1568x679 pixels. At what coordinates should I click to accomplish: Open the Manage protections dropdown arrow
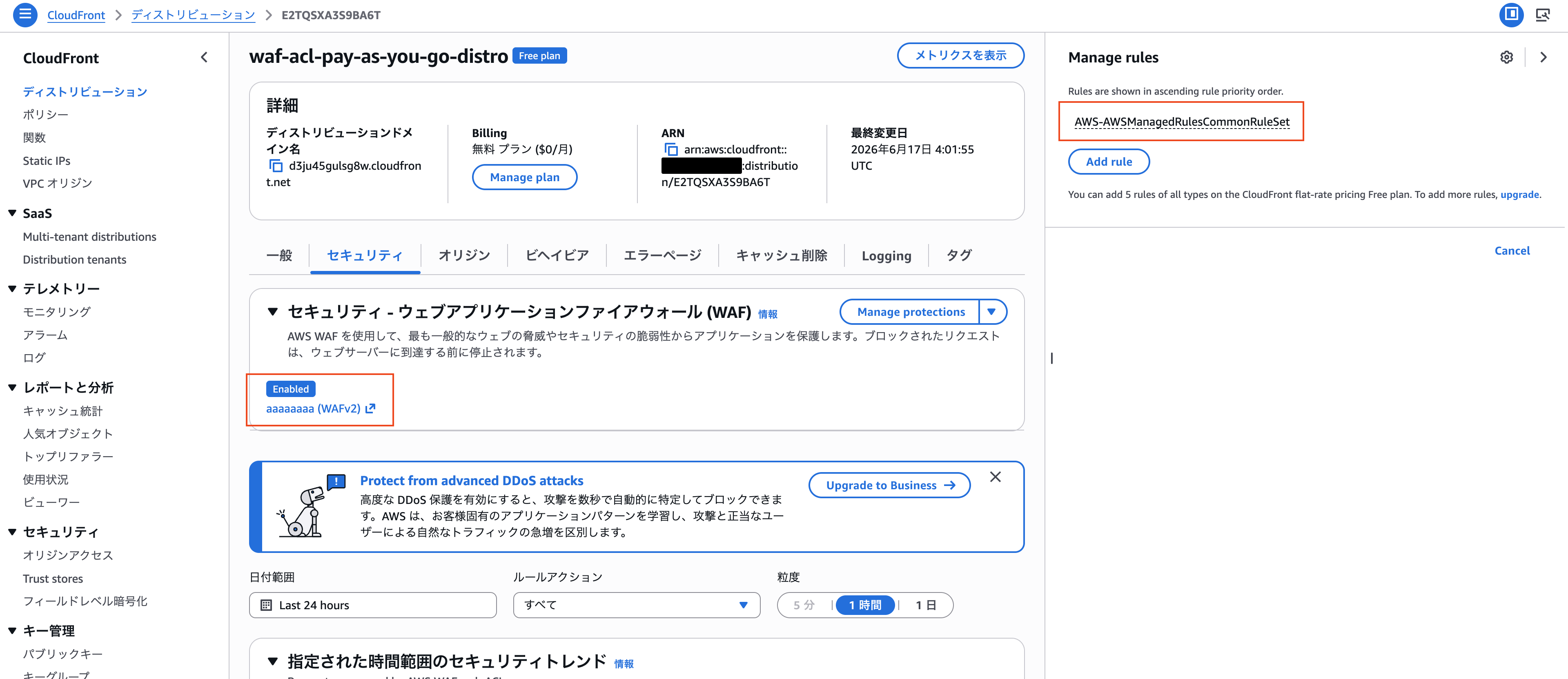(x=992, y=311)
